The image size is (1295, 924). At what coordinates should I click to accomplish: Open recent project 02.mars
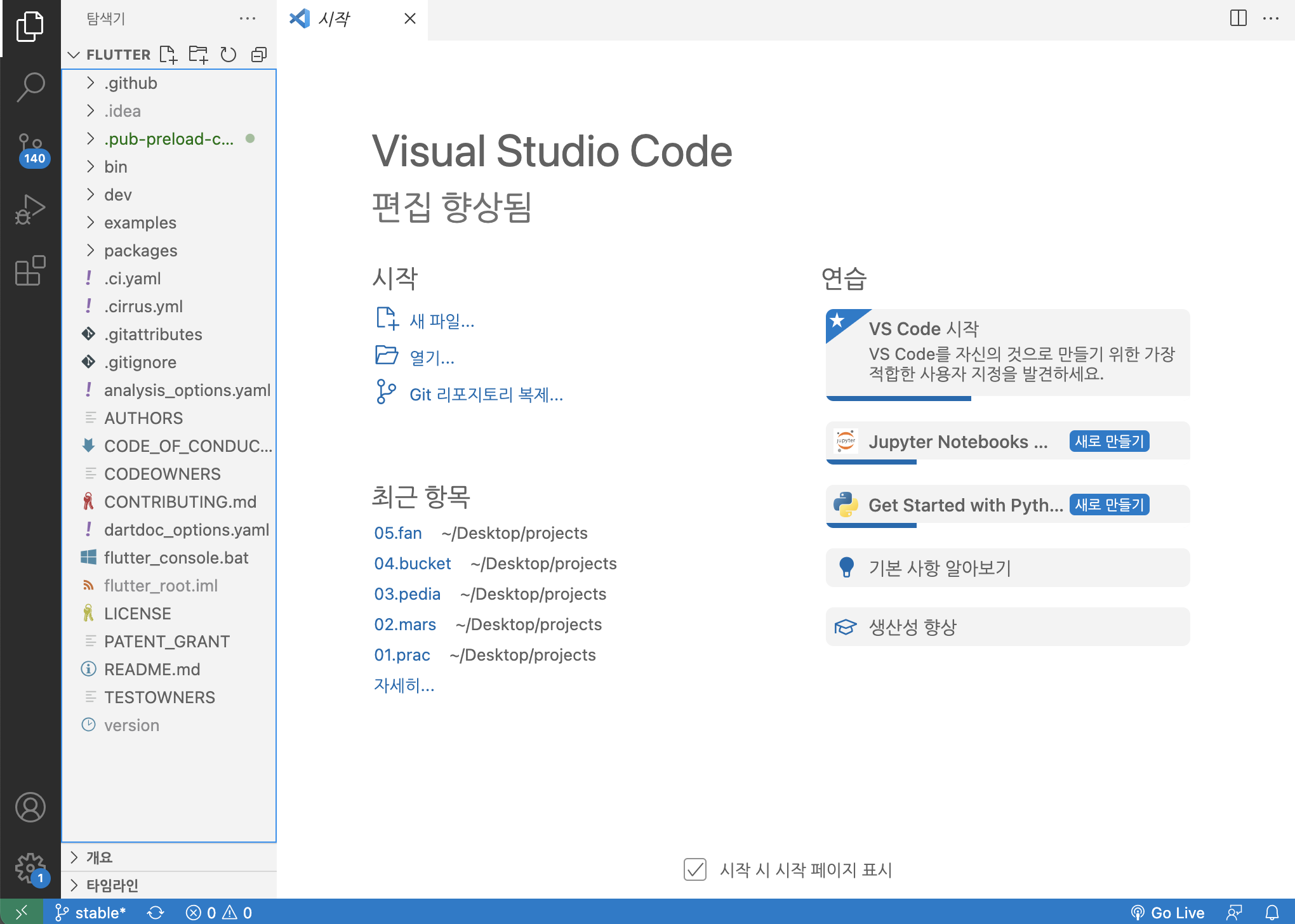pyautogui.click(x=405, y=624)
